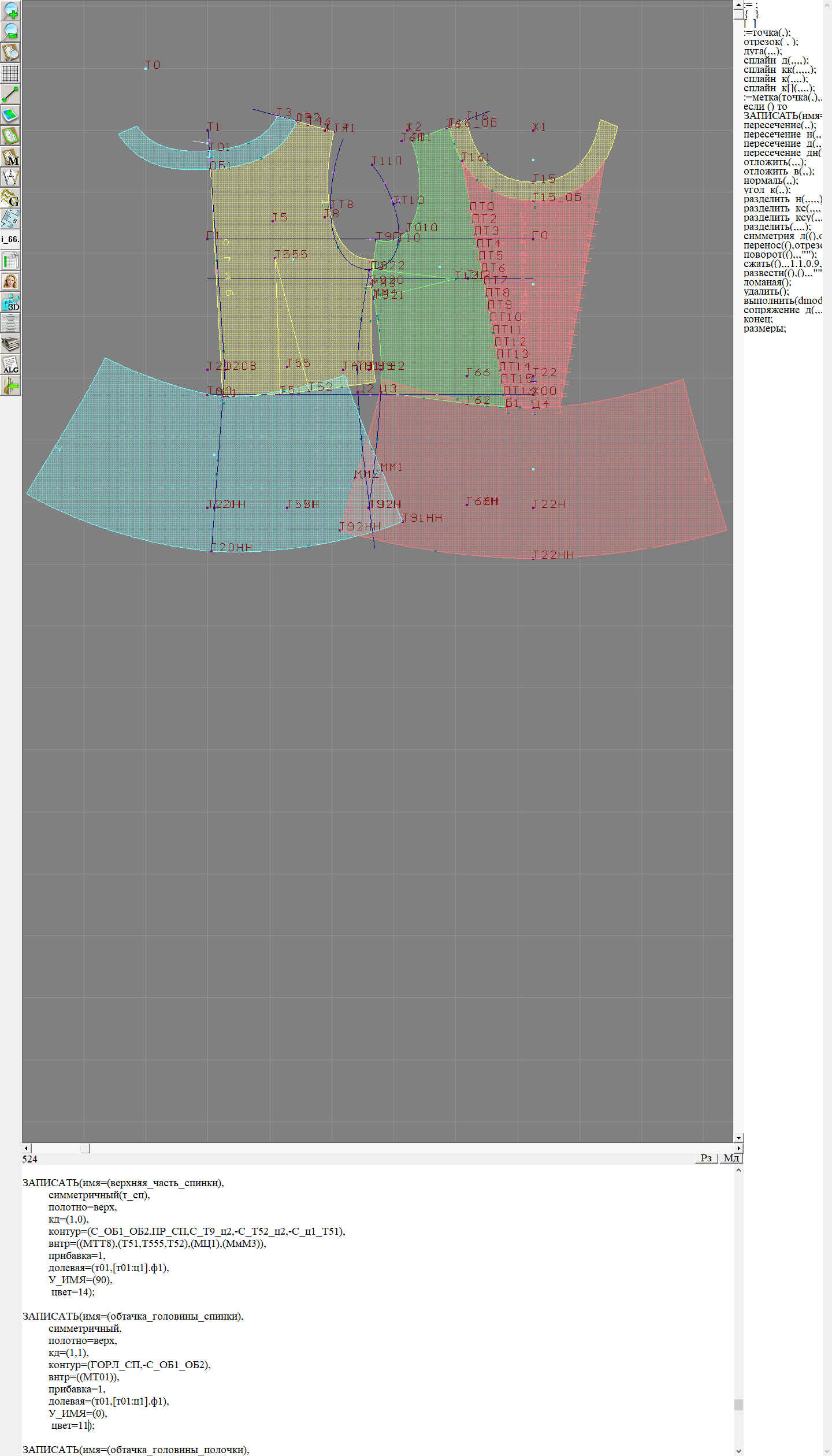Image resolution: width=832 pixels, height=1456 pixels.
Task: Launch the 3D view icon
Action: point(10,302)
